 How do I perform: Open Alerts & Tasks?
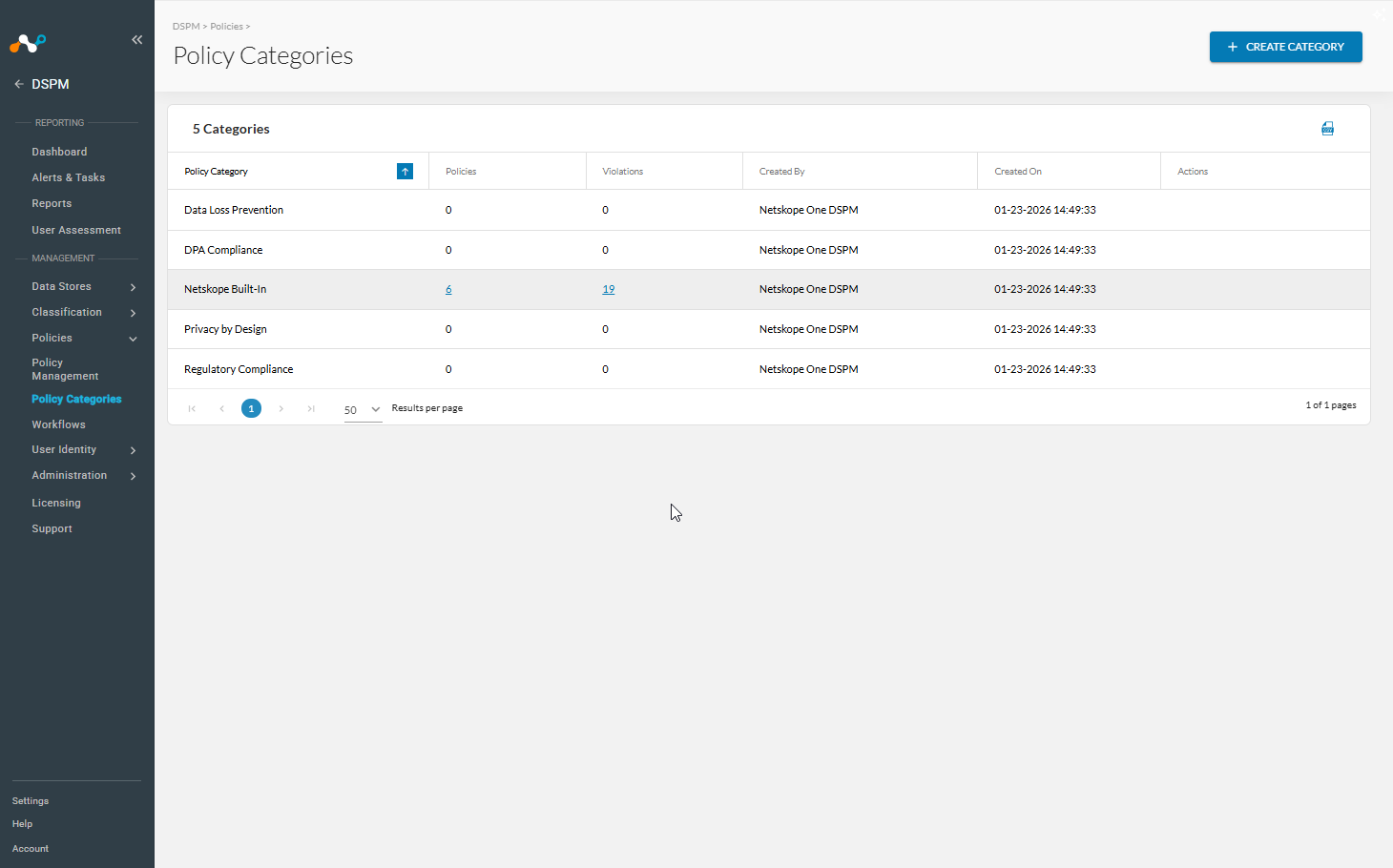coord(68,177)
